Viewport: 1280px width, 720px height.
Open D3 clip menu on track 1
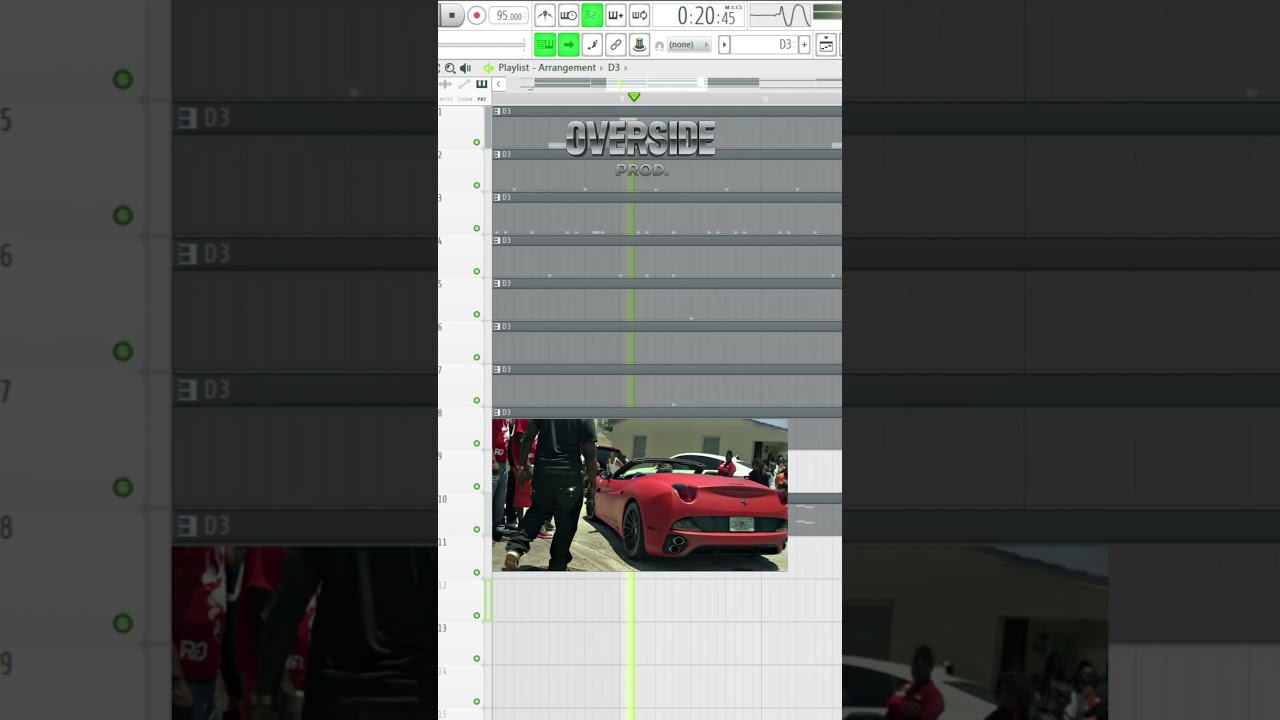[x=497, y=111]
